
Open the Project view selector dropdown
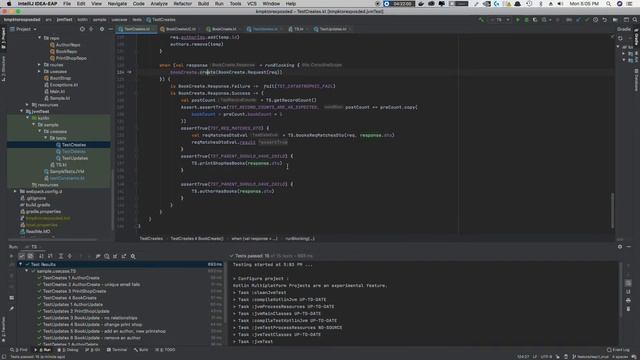pos(23,29)
